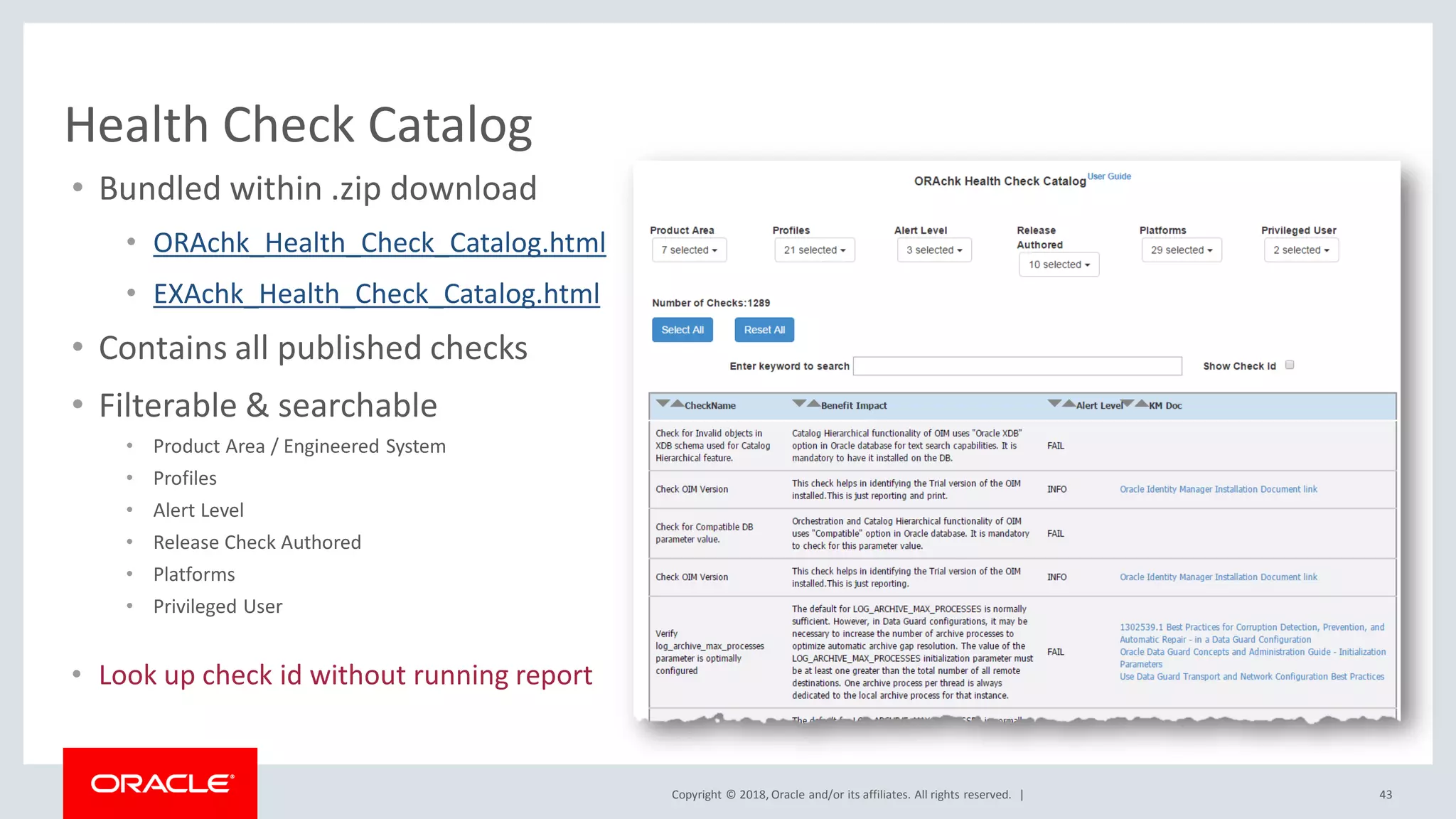Click the Select All button
This screenshot has height=819, width=1456.
(x=682, y=330)
